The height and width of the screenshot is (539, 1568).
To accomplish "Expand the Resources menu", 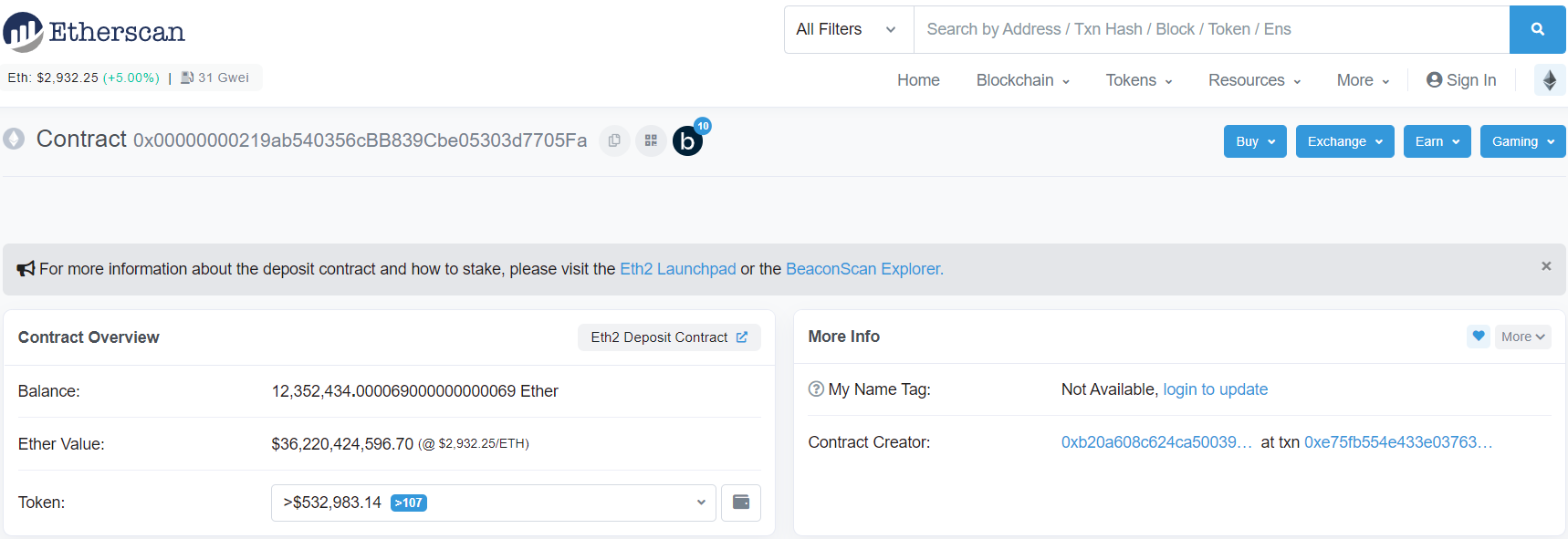I will click(1255, 80).
